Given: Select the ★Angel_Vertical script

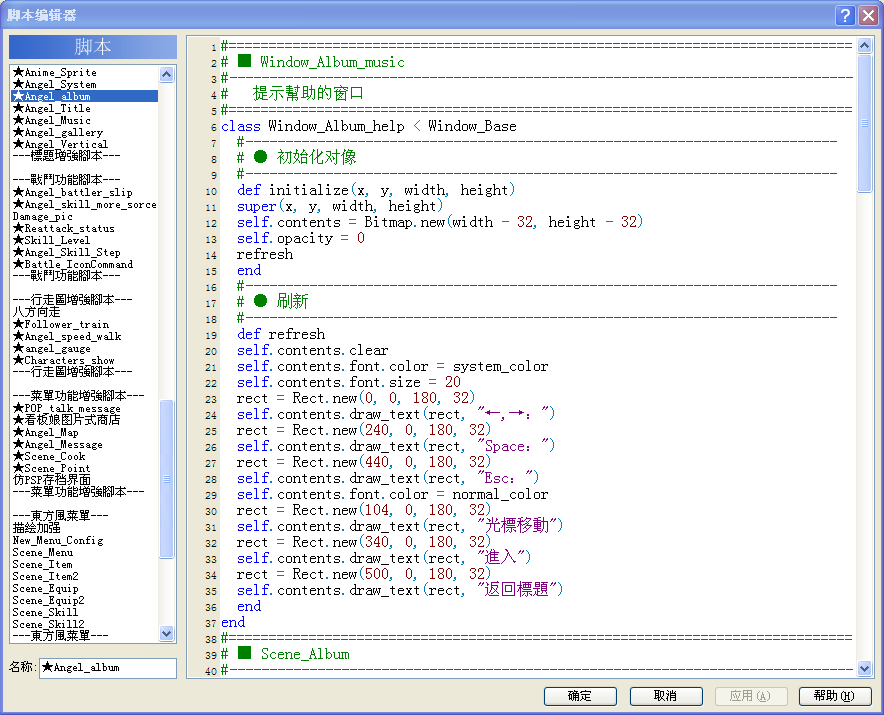Looking at the screenshot, I should coord(85,144).
